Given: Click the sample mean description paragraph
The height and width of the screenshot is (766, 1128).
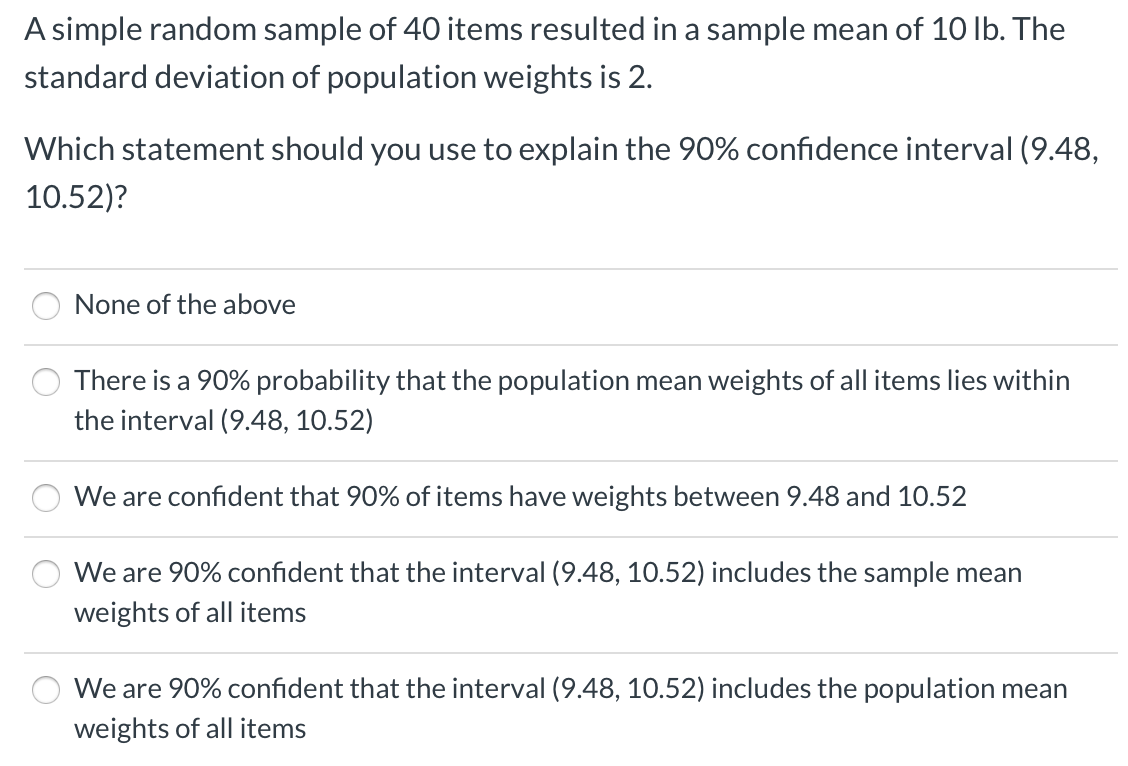Looking at the screenshot, I should pos(545,52).
